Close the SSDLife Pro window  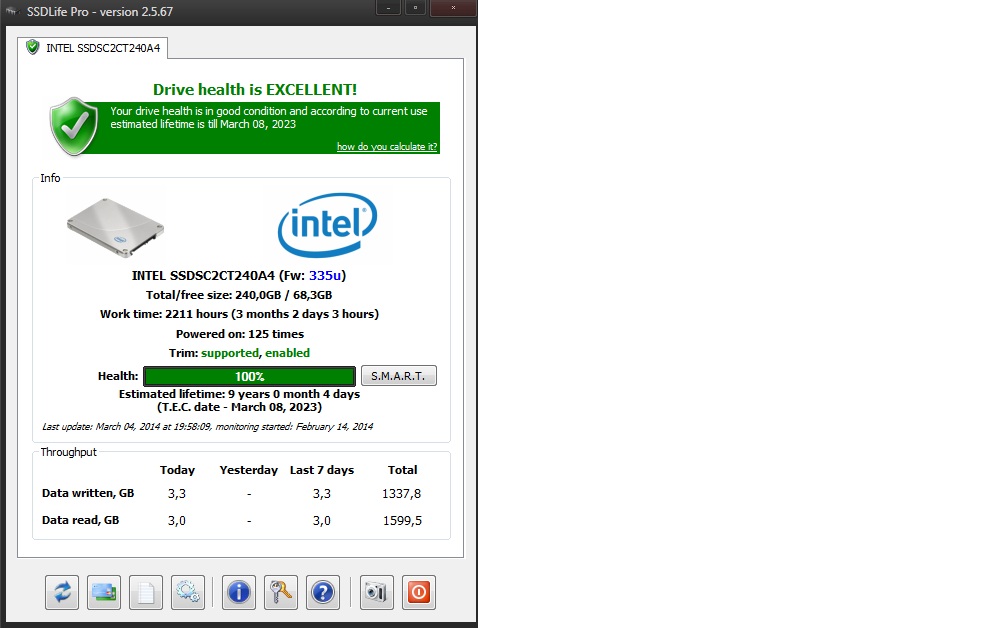[x=453, y=6]
